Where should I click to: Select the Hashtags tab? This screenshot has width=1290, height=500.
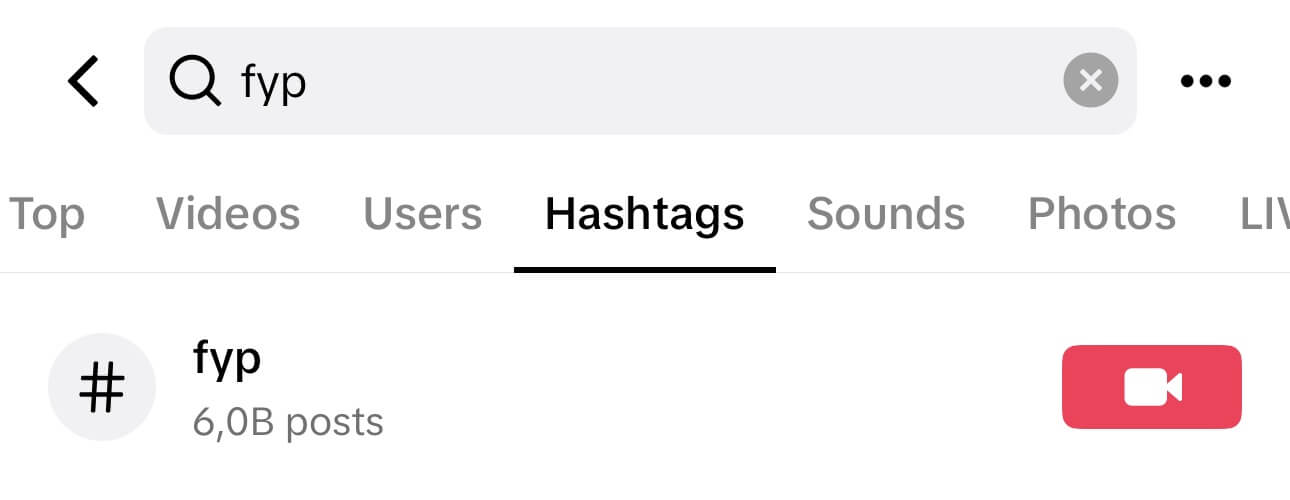(x=645, y=214)
